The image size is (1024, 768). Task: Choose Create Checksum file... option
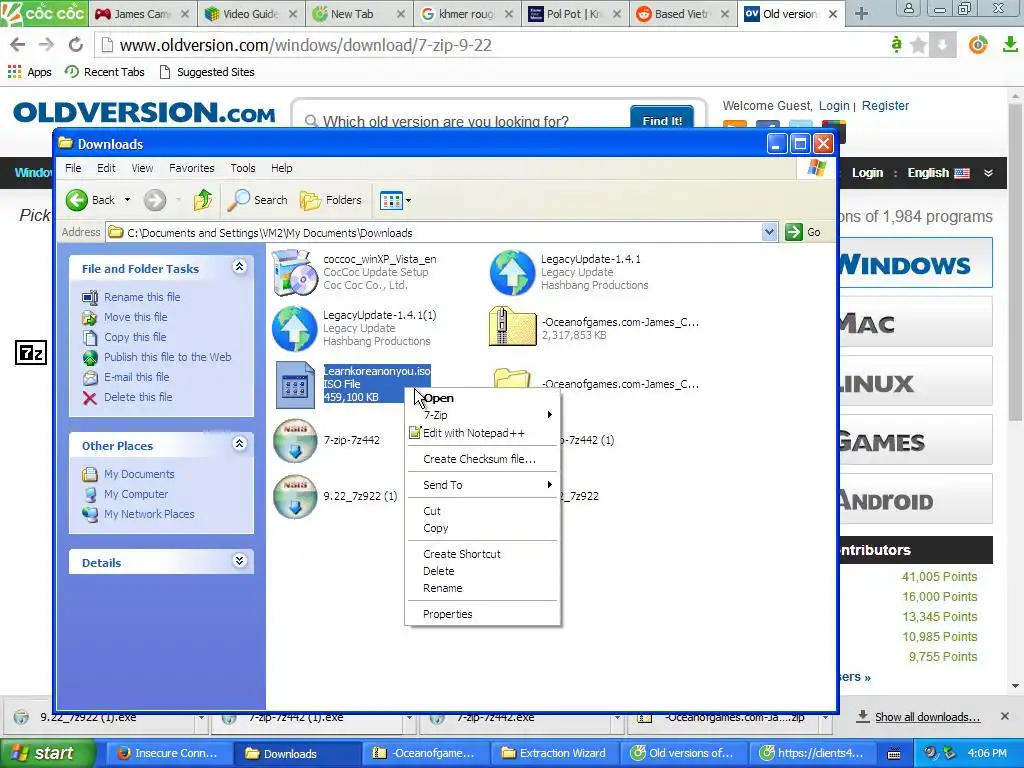click(483, 459)
